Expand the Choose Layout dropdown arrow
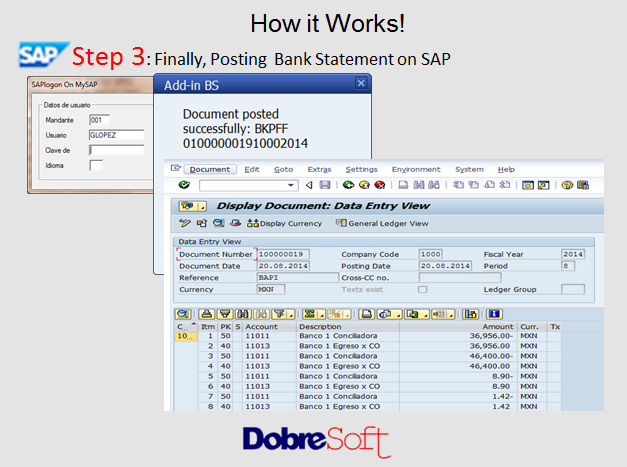The height and width of the screenshot is (467, 627). point(451,315)
